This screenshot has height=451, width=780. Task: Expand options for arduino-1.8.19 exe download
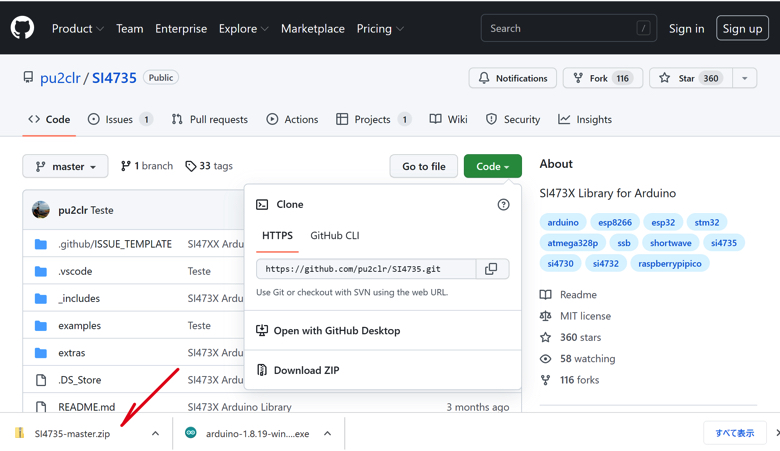pos(327,433)
